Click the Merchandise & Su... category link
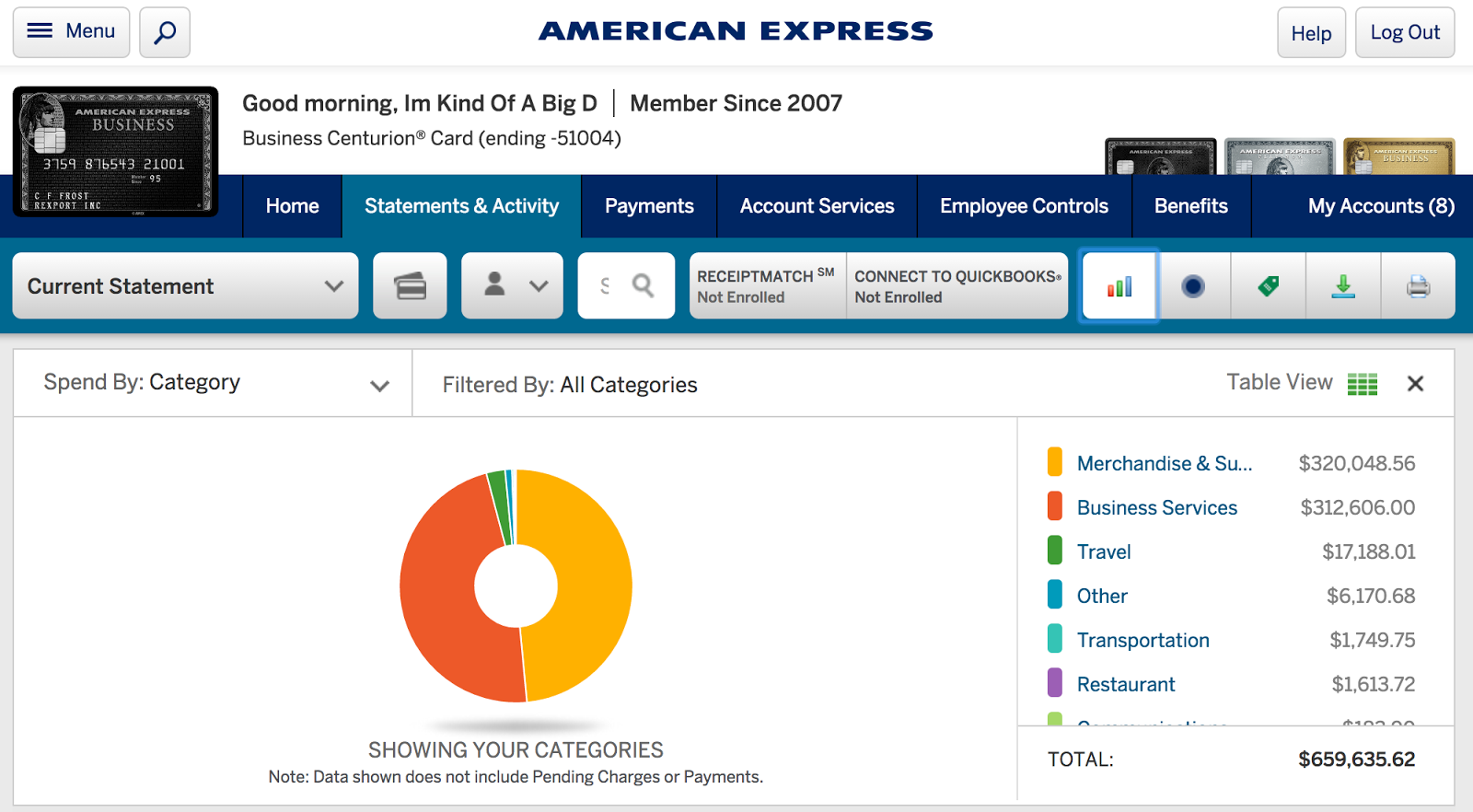 pyautogui.click(x=1165, y=464)
